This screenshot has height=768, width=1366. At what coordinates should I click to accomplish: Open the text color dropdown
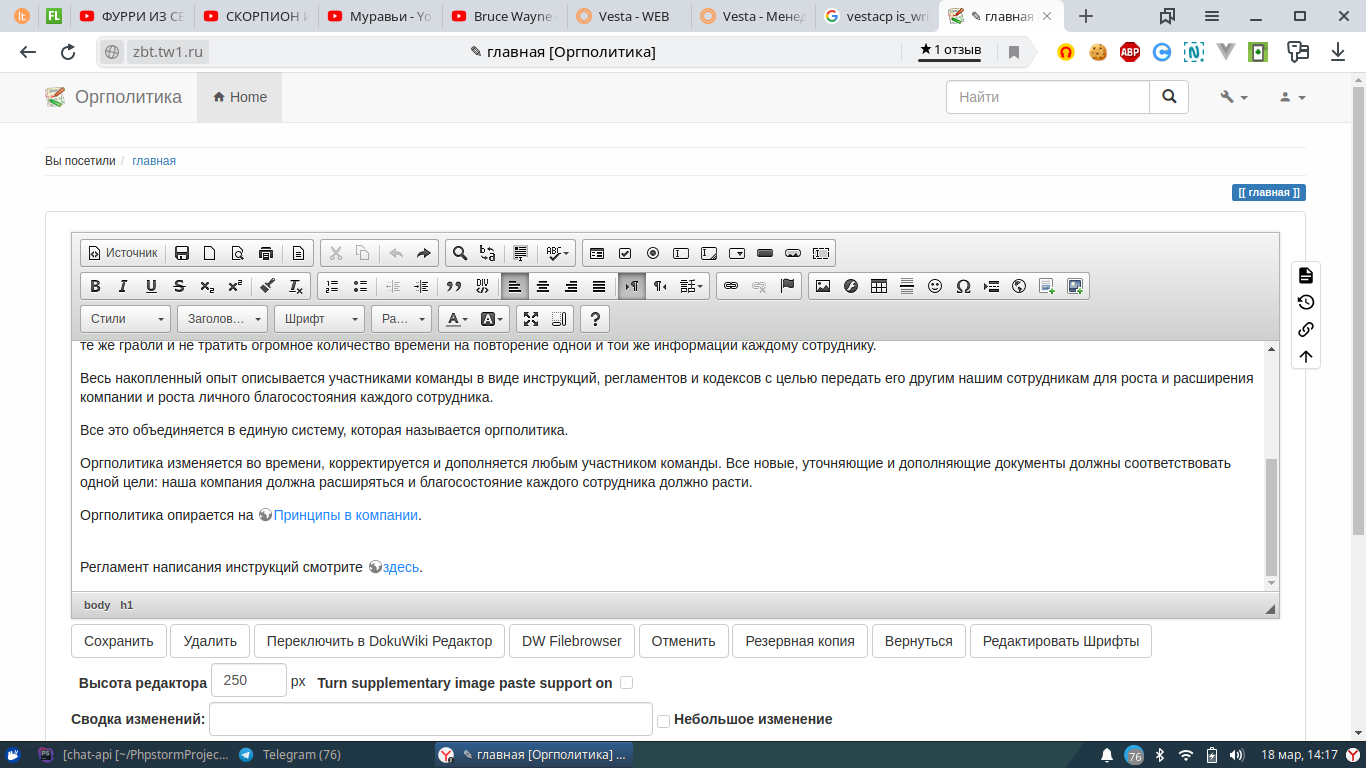coord(456,319)
